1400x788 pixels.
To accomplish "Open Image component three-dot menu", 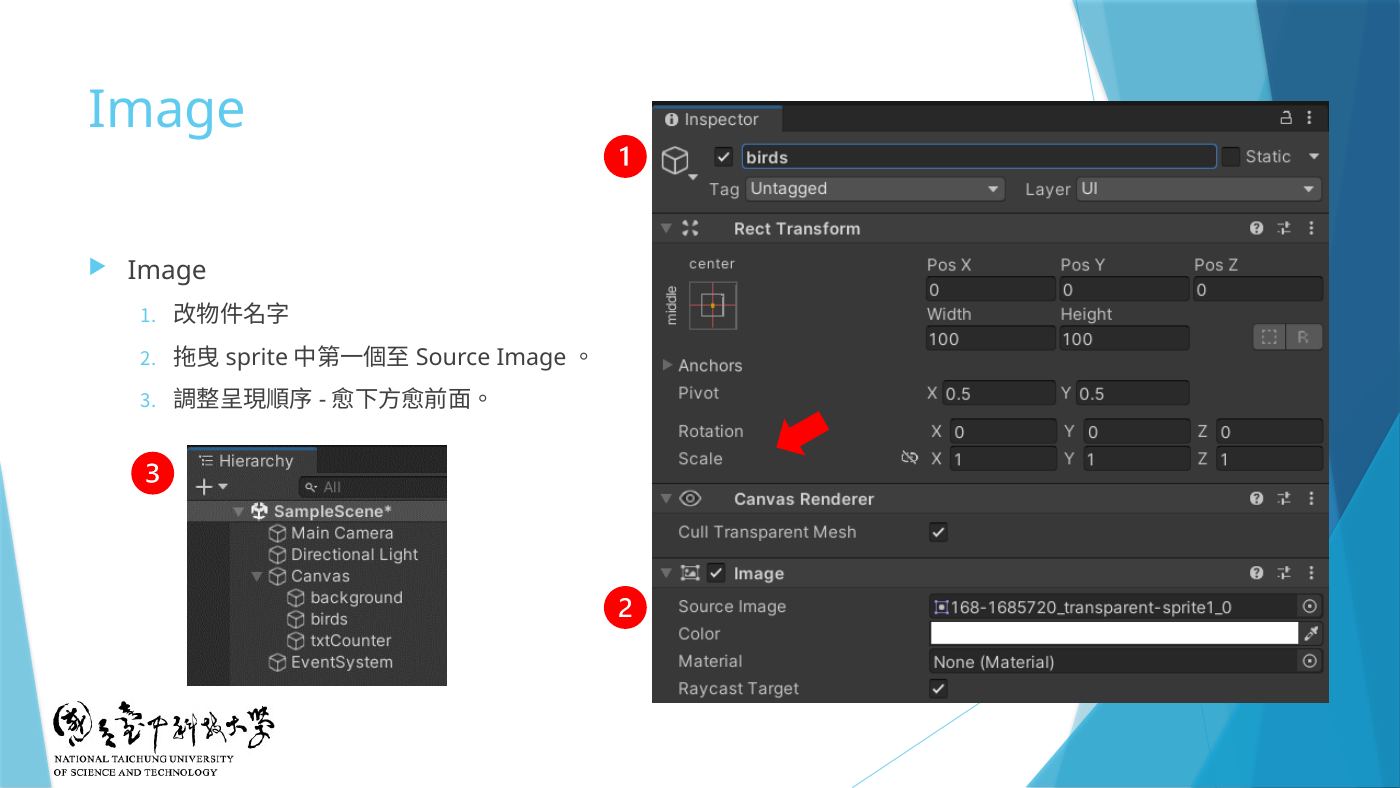I will click(x=1311, y=573).
